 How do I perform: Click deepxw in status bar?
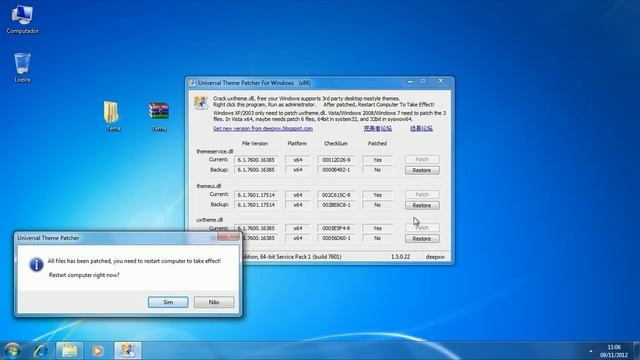pos(435,257)
